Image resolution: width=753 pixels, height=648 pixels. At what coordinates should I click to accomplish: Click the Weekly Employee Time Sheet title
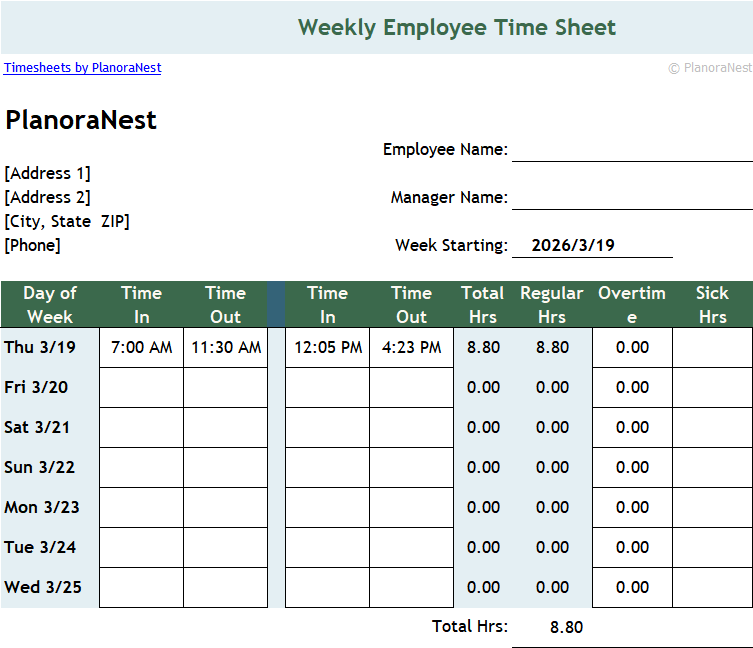coord(457,27)
